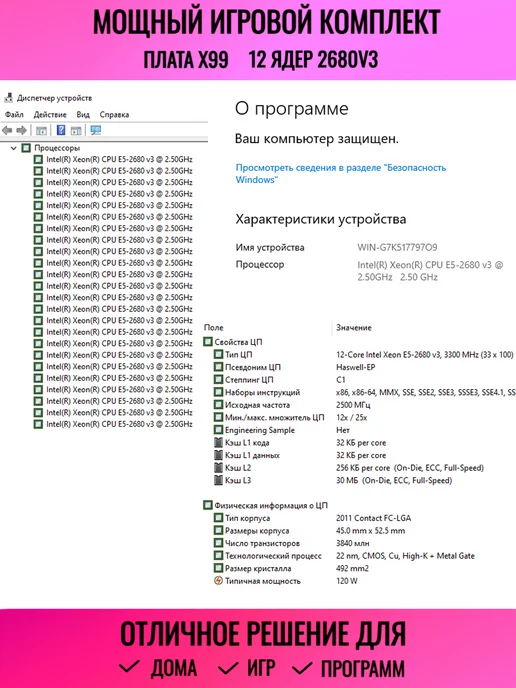Image resolution: width=516 pixels, height=688 pixels.
Task: Select the 12x / 25x multiplier value
Action: pyautogui.click(x=351, y=418)
